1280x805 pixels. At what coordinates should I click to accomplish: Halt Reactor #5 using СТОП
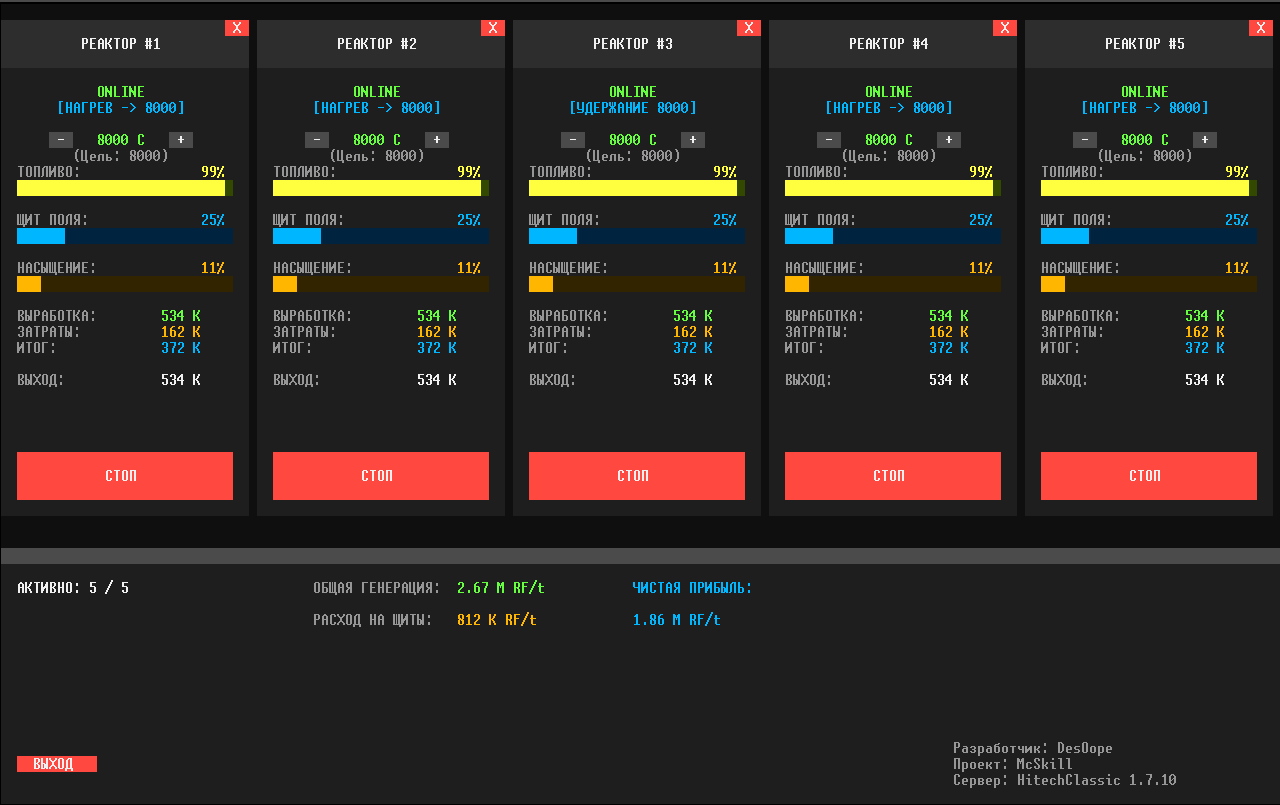coord(1149,476)
